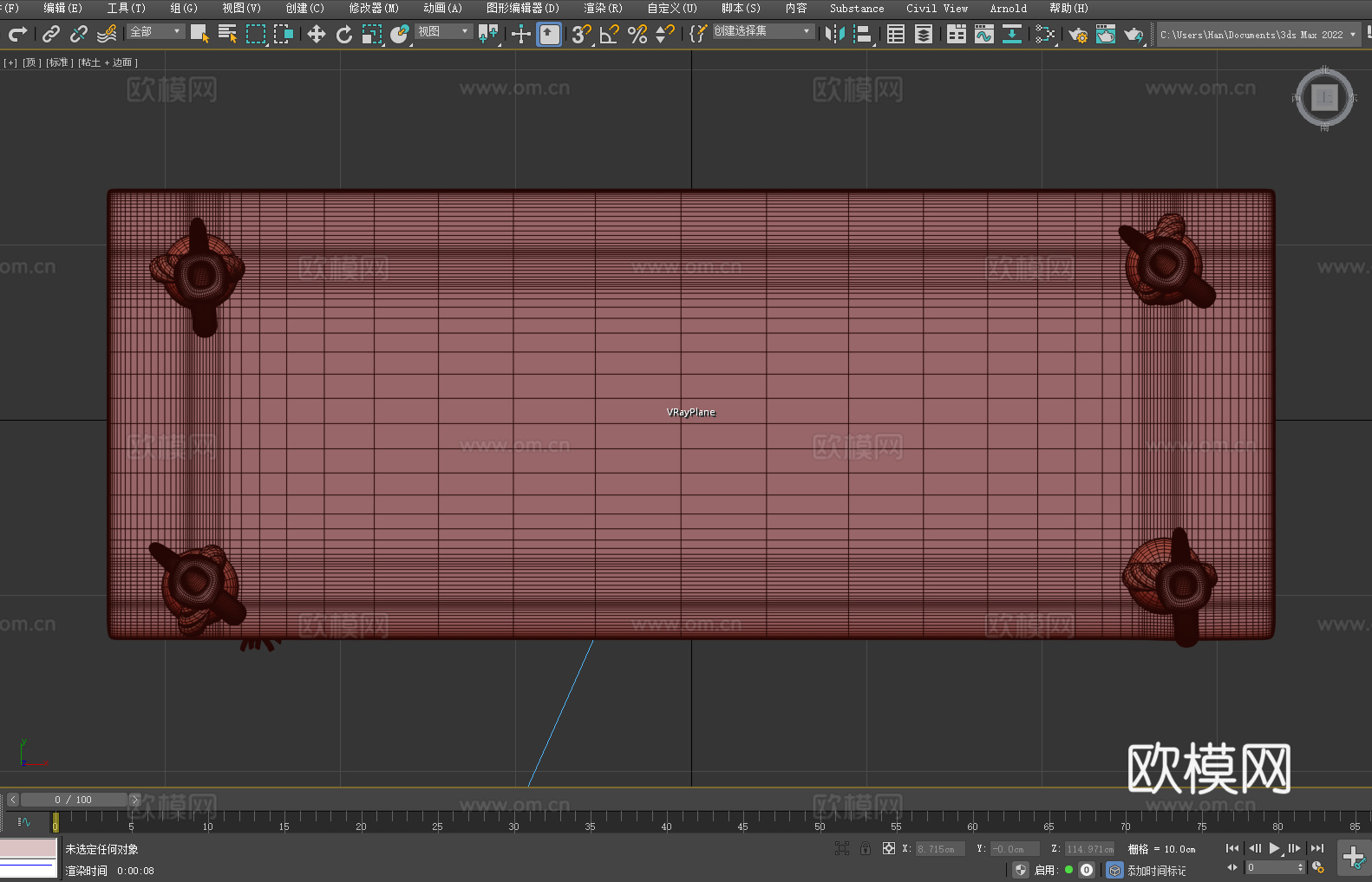Toggle 3D Snaps

(581, 34)
